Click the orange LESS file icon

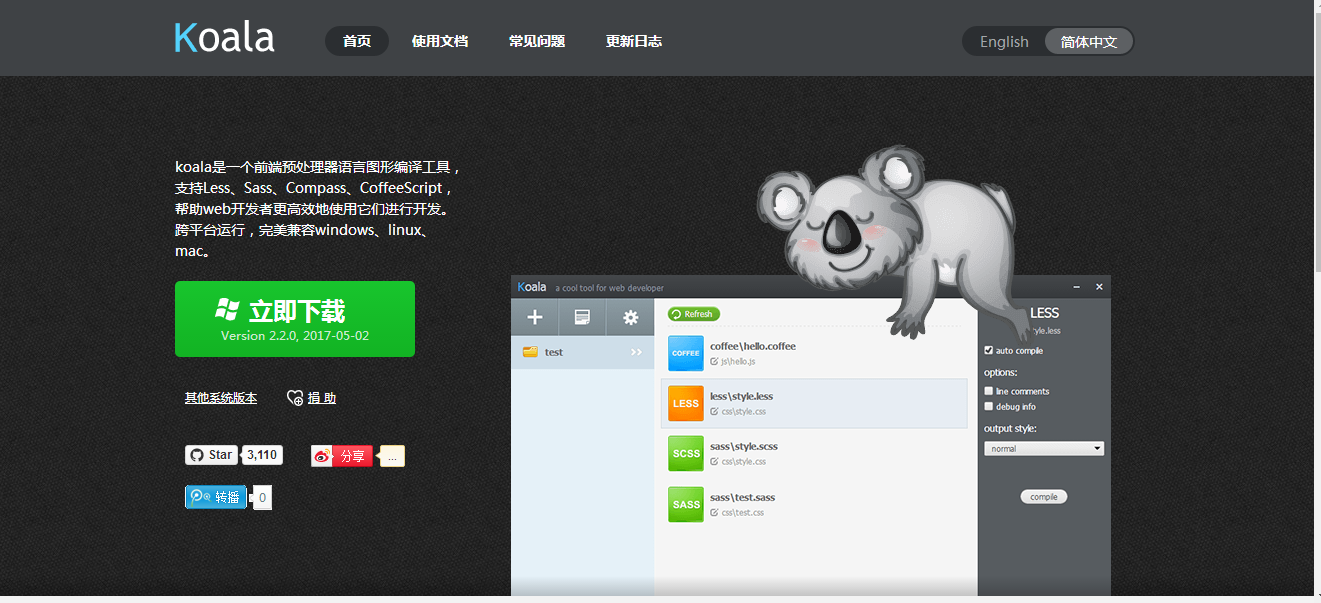click(686, 403)
